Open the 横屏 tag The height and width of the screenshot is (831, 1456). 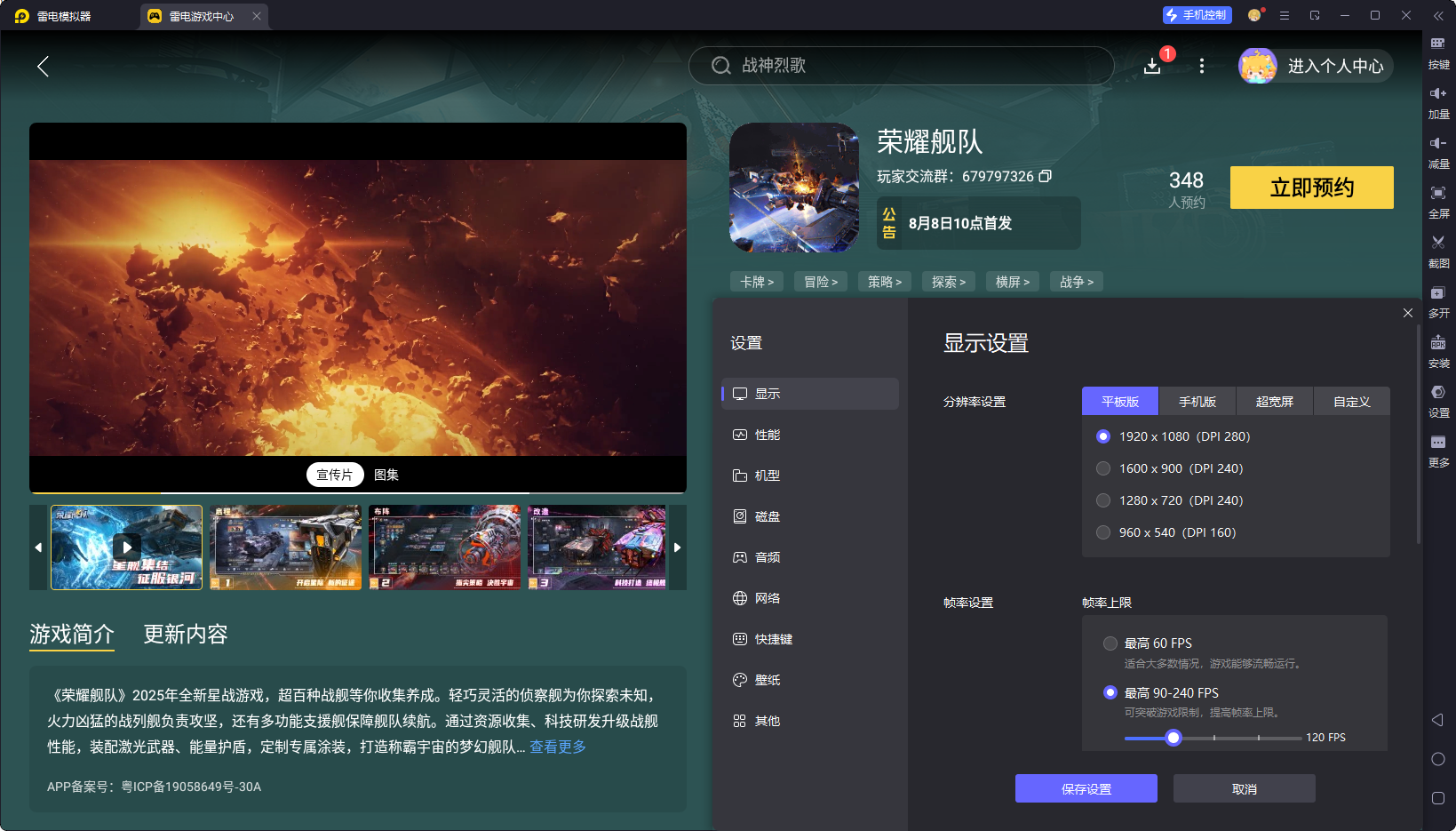pyautogui.click(x=1013, y=282)
